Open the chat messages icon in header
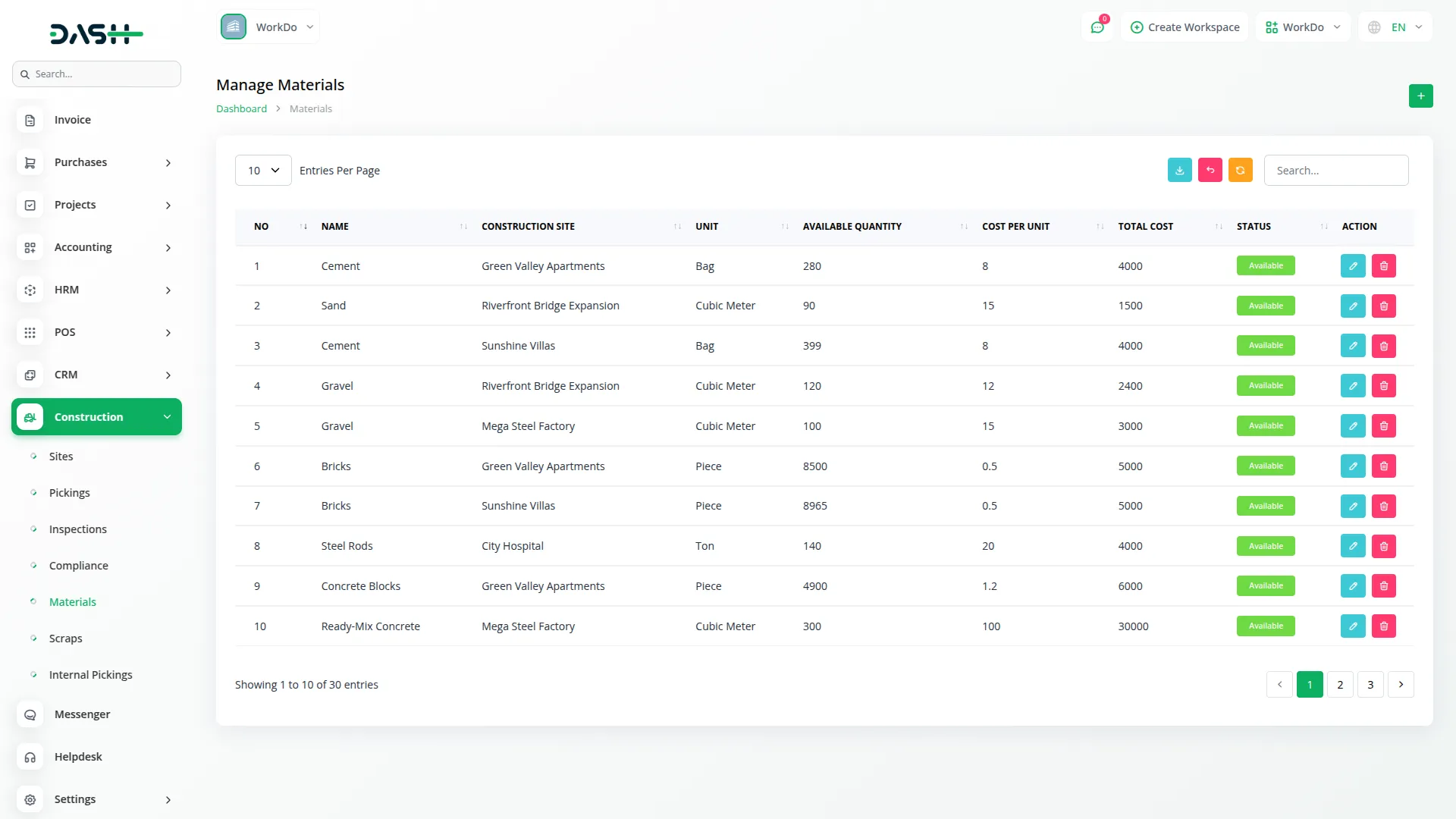This screenshot has width=1456, height=819. [1097, 27]
